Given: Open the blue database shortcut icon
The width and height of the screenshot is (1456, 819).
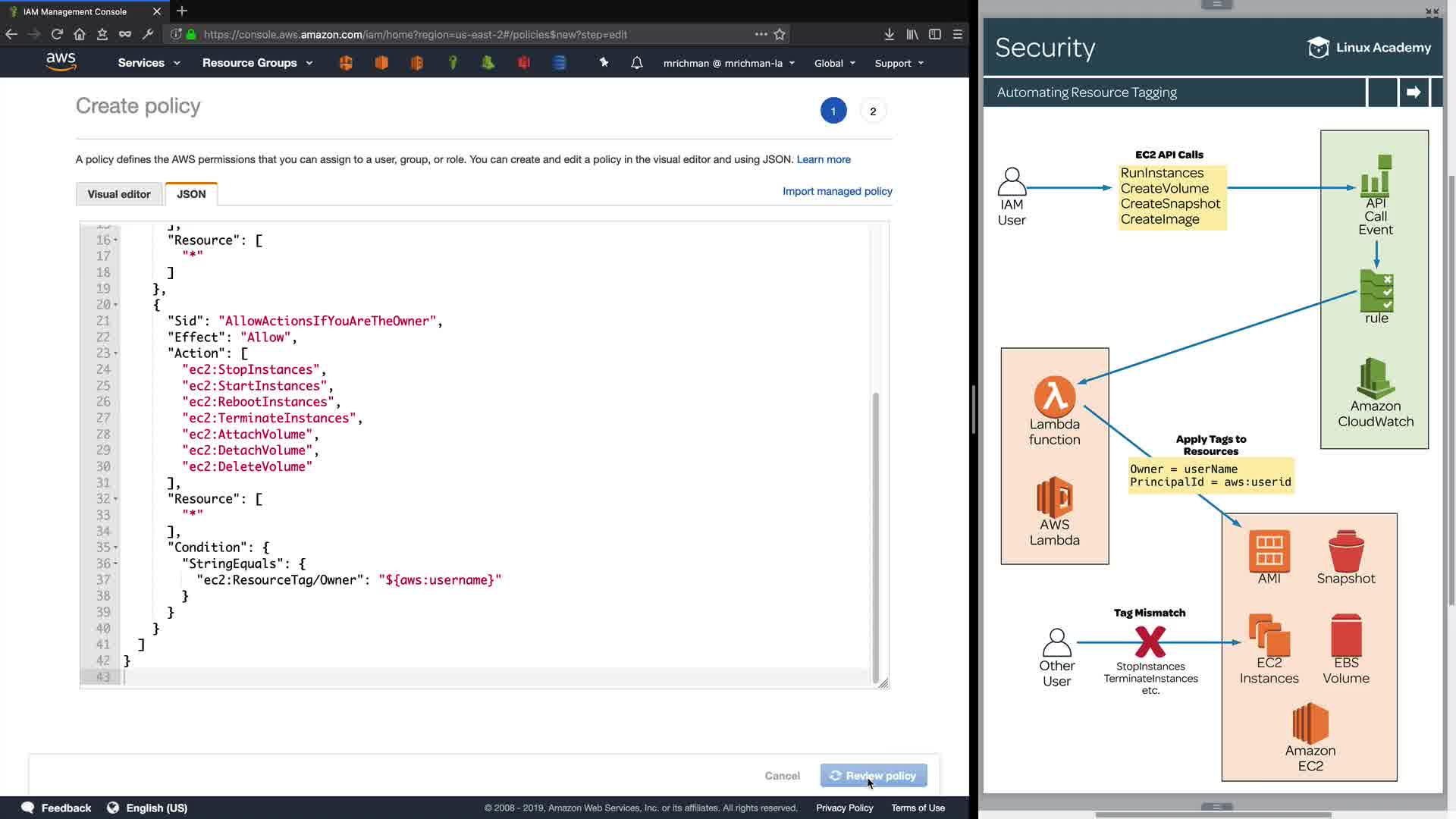Looking at the screenshot, I should coord(560,63).
